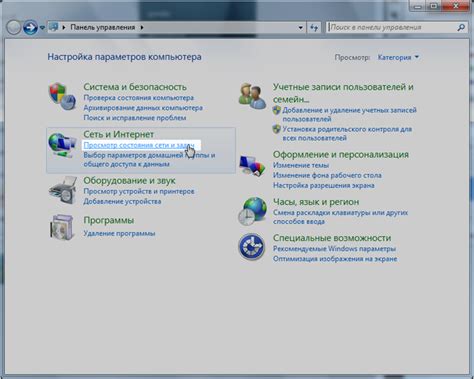
Task: Open Удаление программы link
Action: pyautogui.click(x=119, y=233)
